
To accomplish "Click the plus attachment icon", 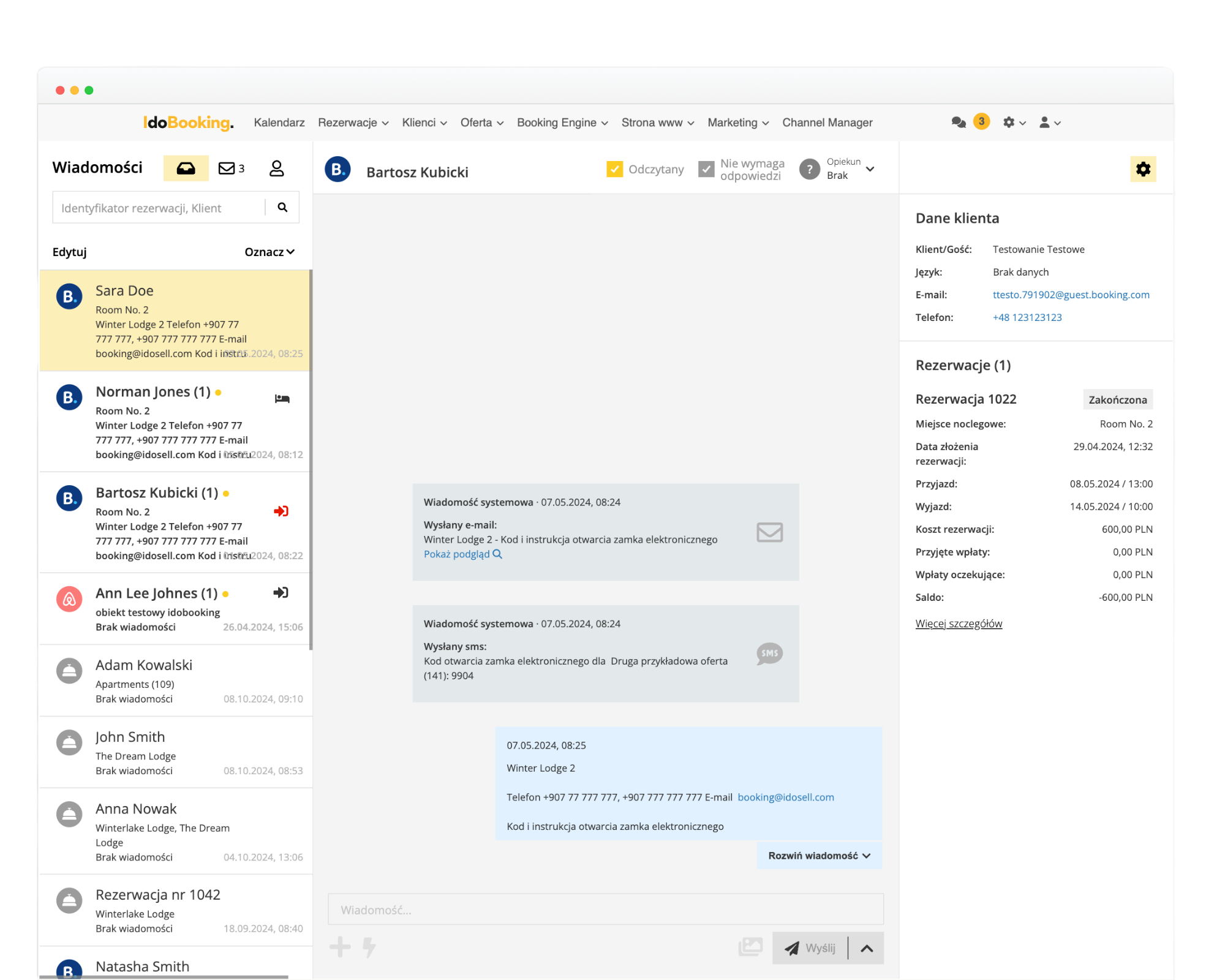I will pos(340,947).
